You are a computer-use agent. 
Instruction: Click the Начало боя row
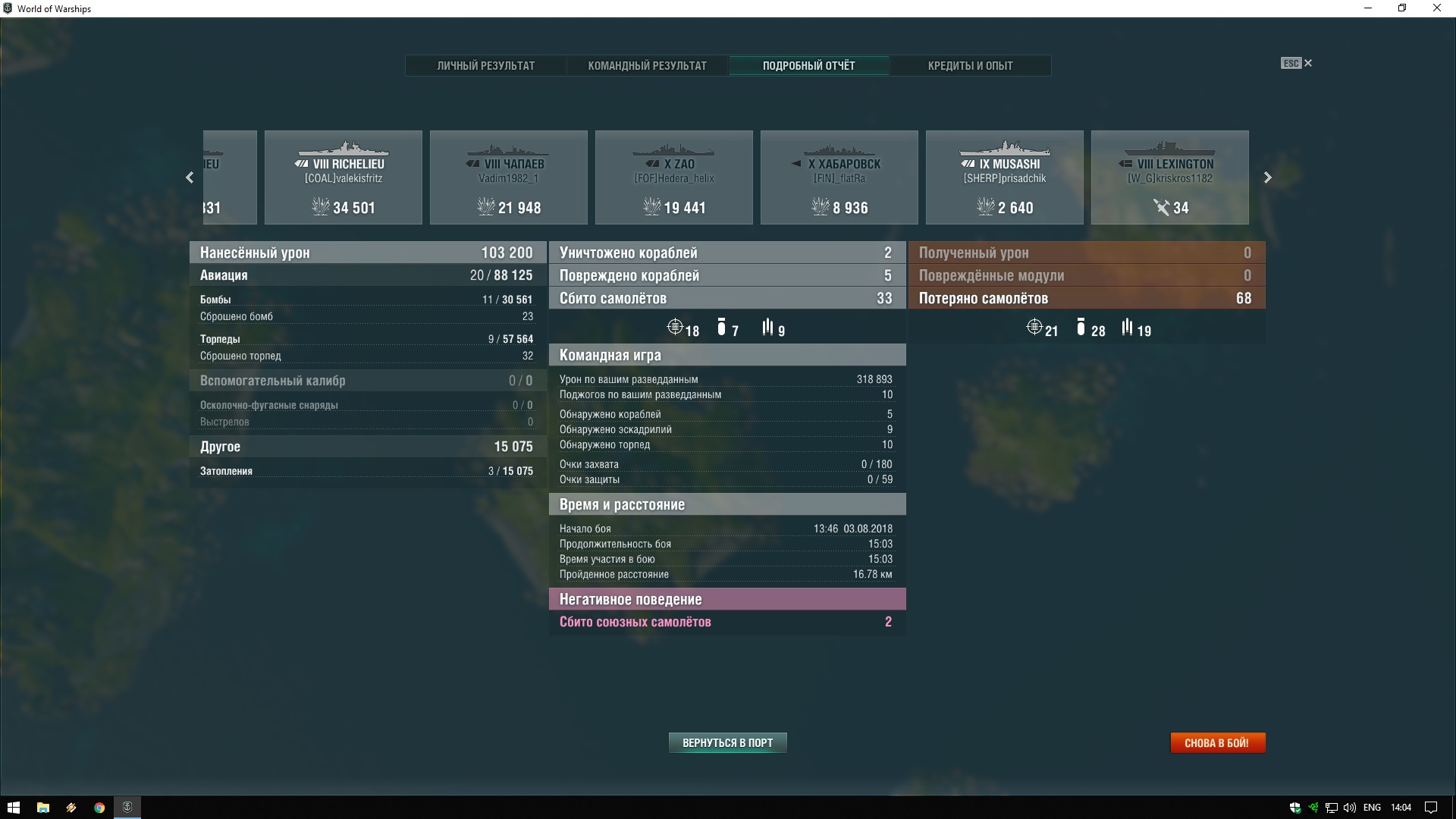[727, 529]
